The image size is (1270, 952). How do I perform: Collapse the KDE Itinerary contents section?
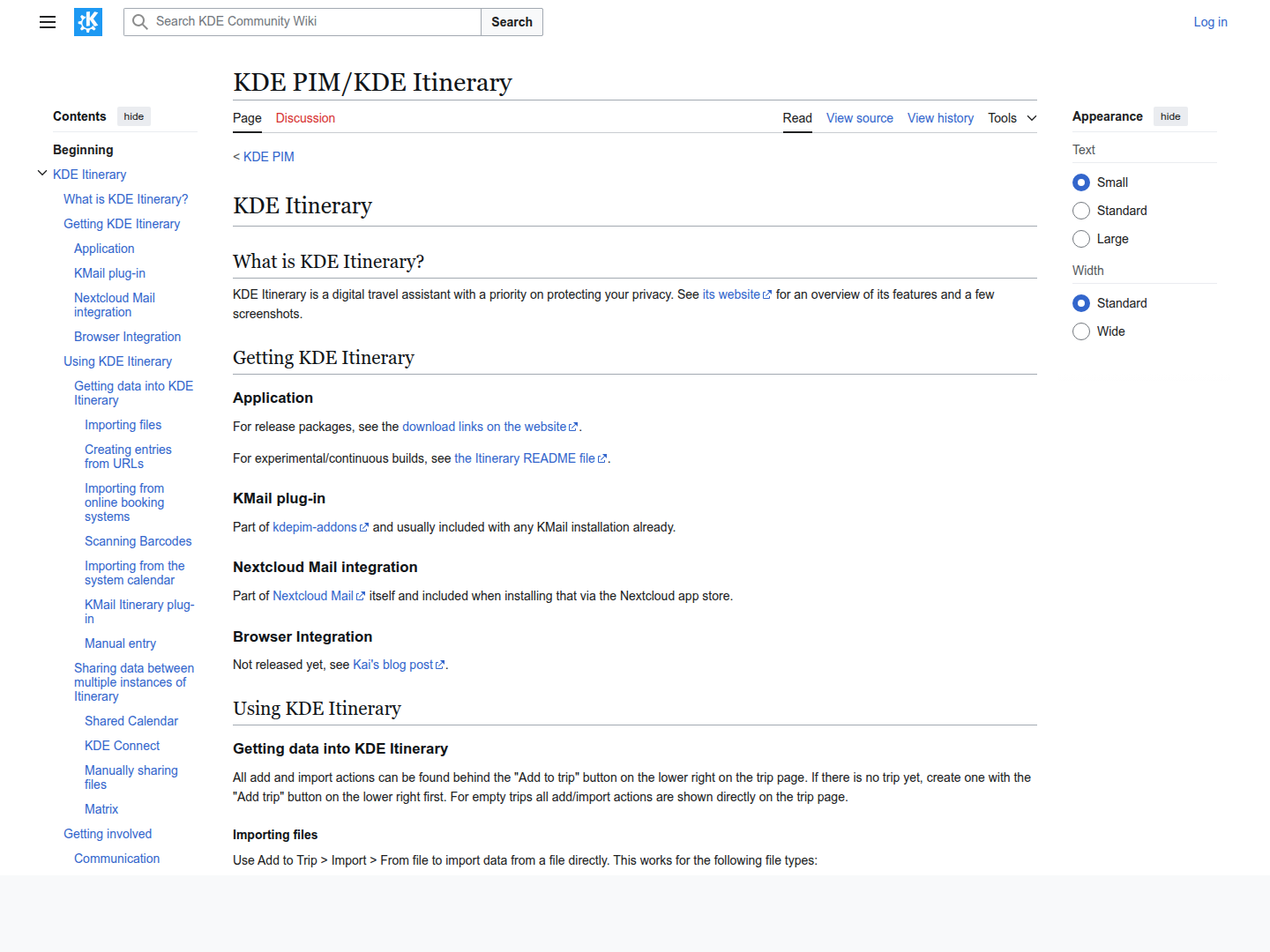click(42, 174)
